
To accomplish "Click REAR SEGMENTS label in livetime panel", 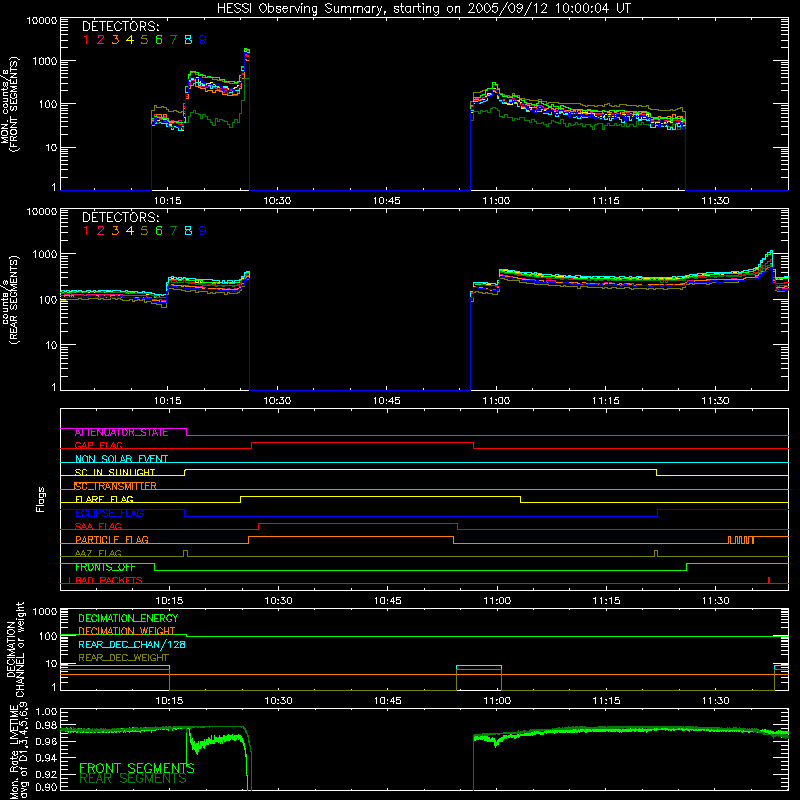I will (x=133, y=779).
